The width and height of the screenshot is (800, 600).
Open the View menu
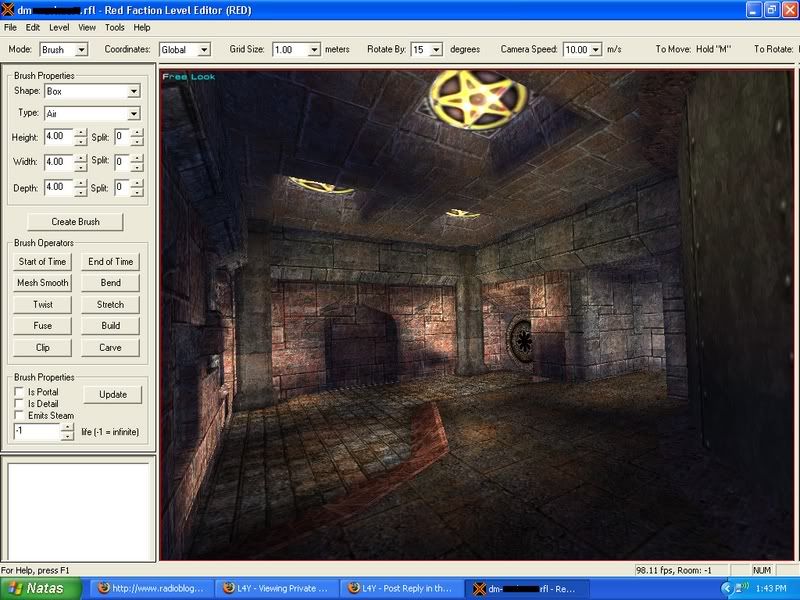tap(87, 28)
